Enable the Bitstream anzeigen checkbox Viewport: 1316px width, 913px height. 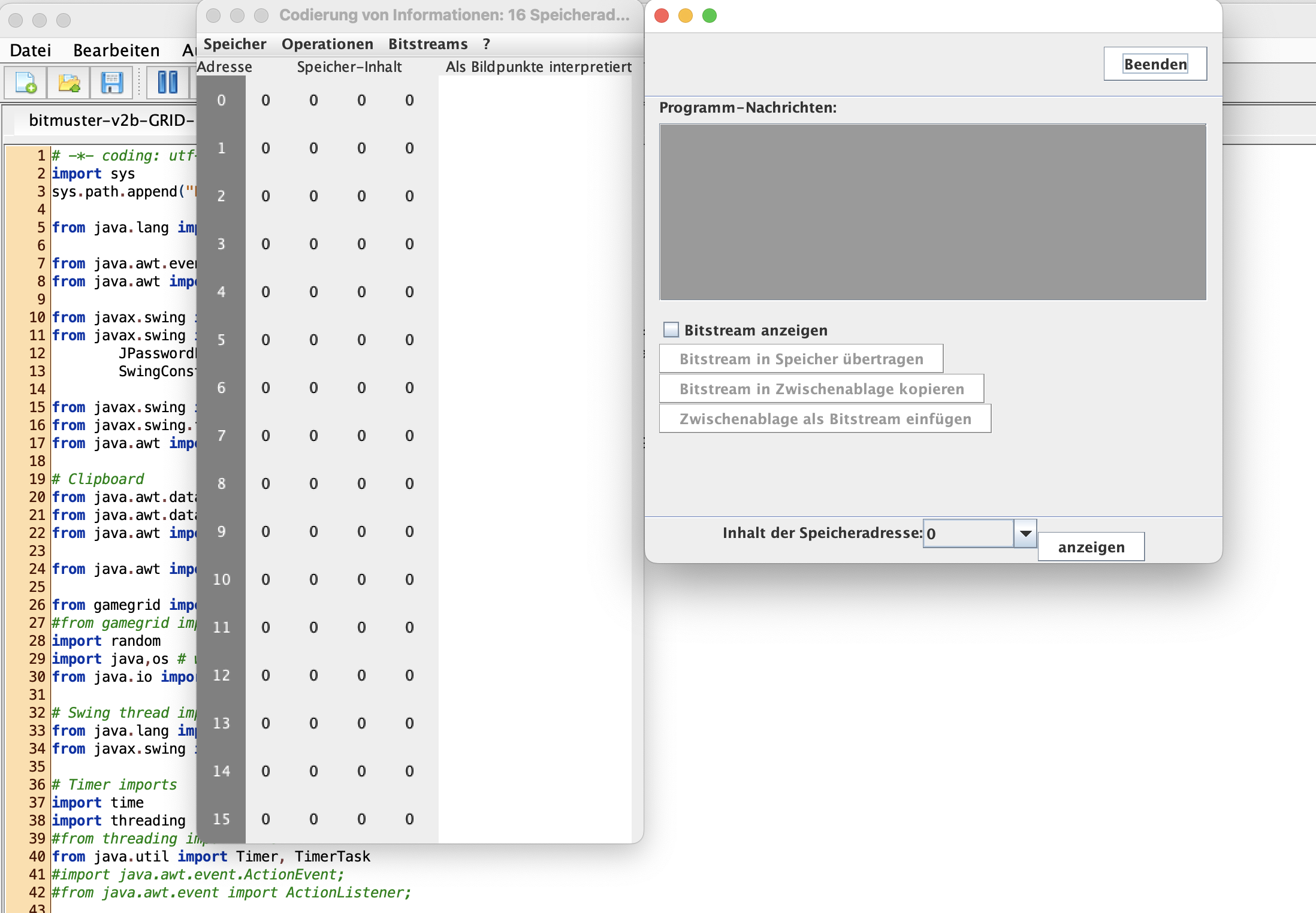coord(671,330)
